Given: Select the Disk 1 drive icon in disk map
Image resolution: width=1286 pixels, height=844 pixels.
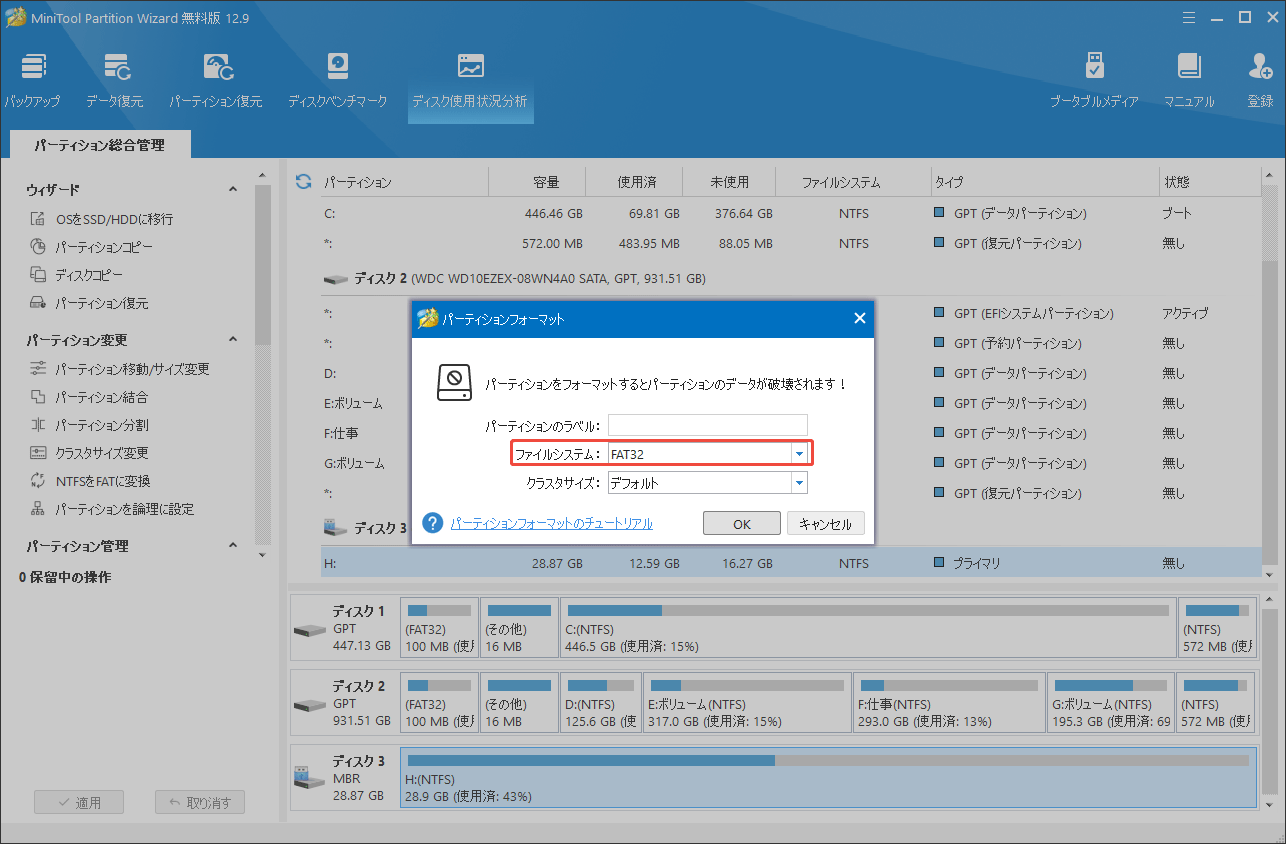Looking at the screenshot, I should [x=308, y=630].
